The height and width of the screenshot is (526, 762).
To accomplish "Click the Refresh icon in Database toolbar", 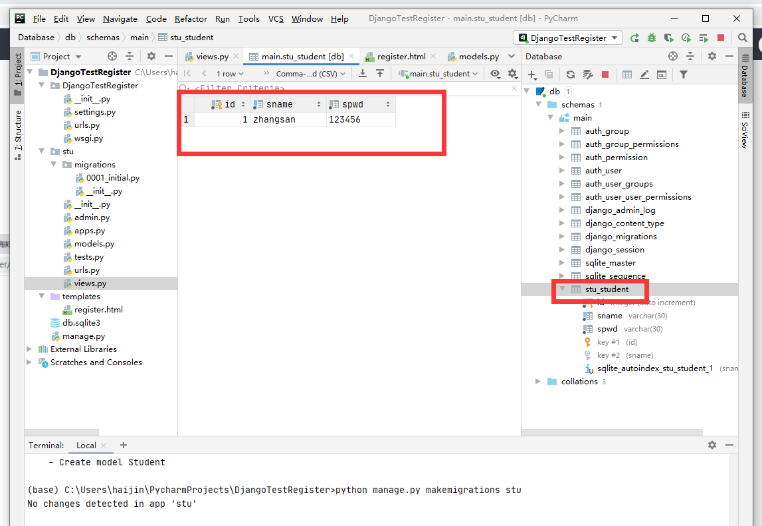I will click(570, 74).
